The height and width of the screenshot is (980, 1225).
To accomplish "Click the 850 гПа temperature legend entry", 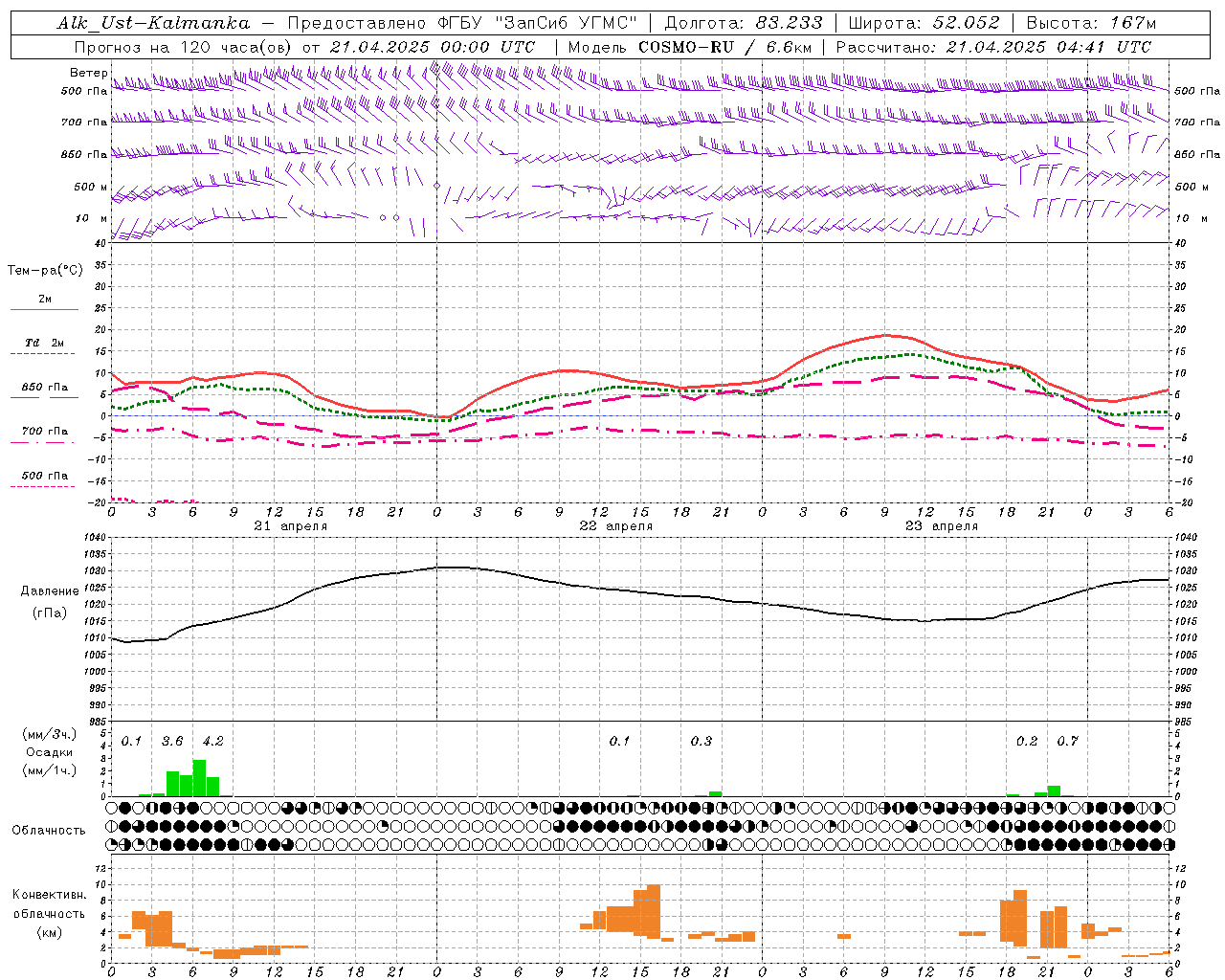I will point(45,388).
